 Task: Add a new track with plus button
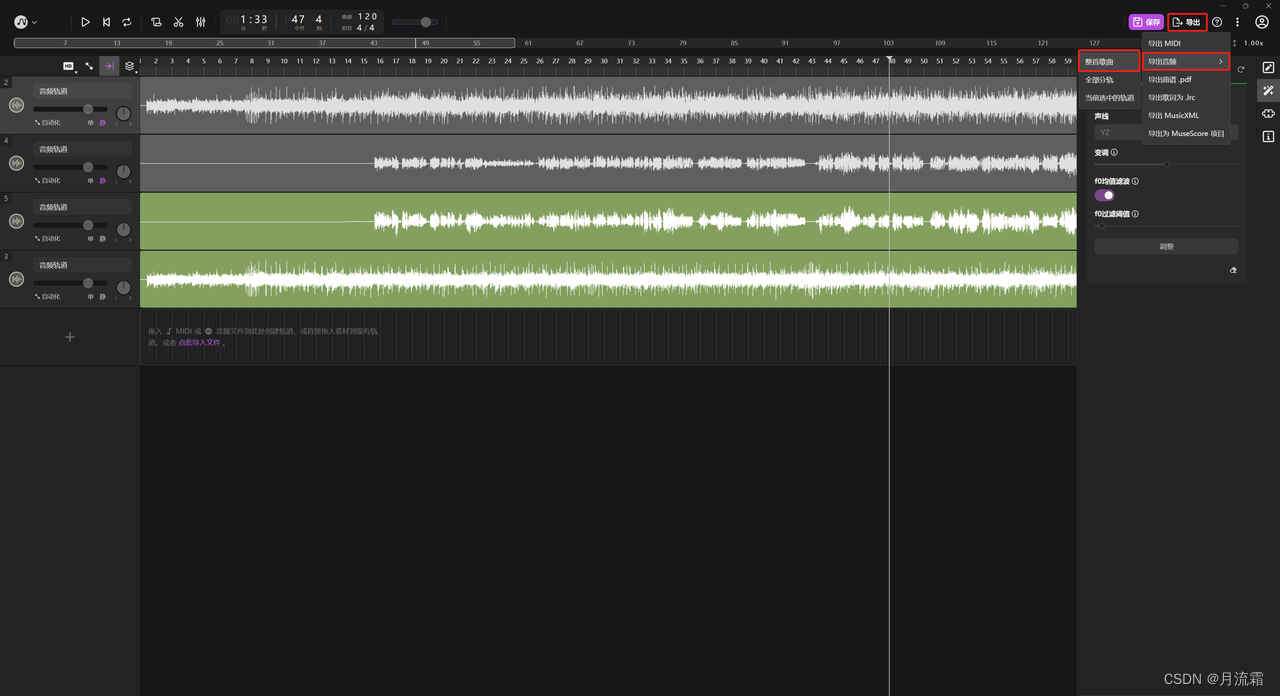pos(70,337)
